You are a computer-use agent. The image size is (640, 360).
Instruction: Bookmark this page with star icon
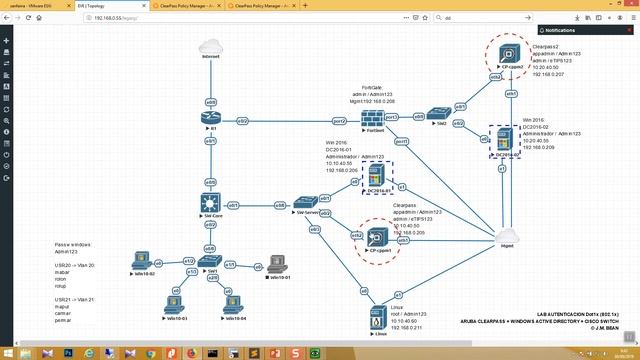tap(425, 18)
